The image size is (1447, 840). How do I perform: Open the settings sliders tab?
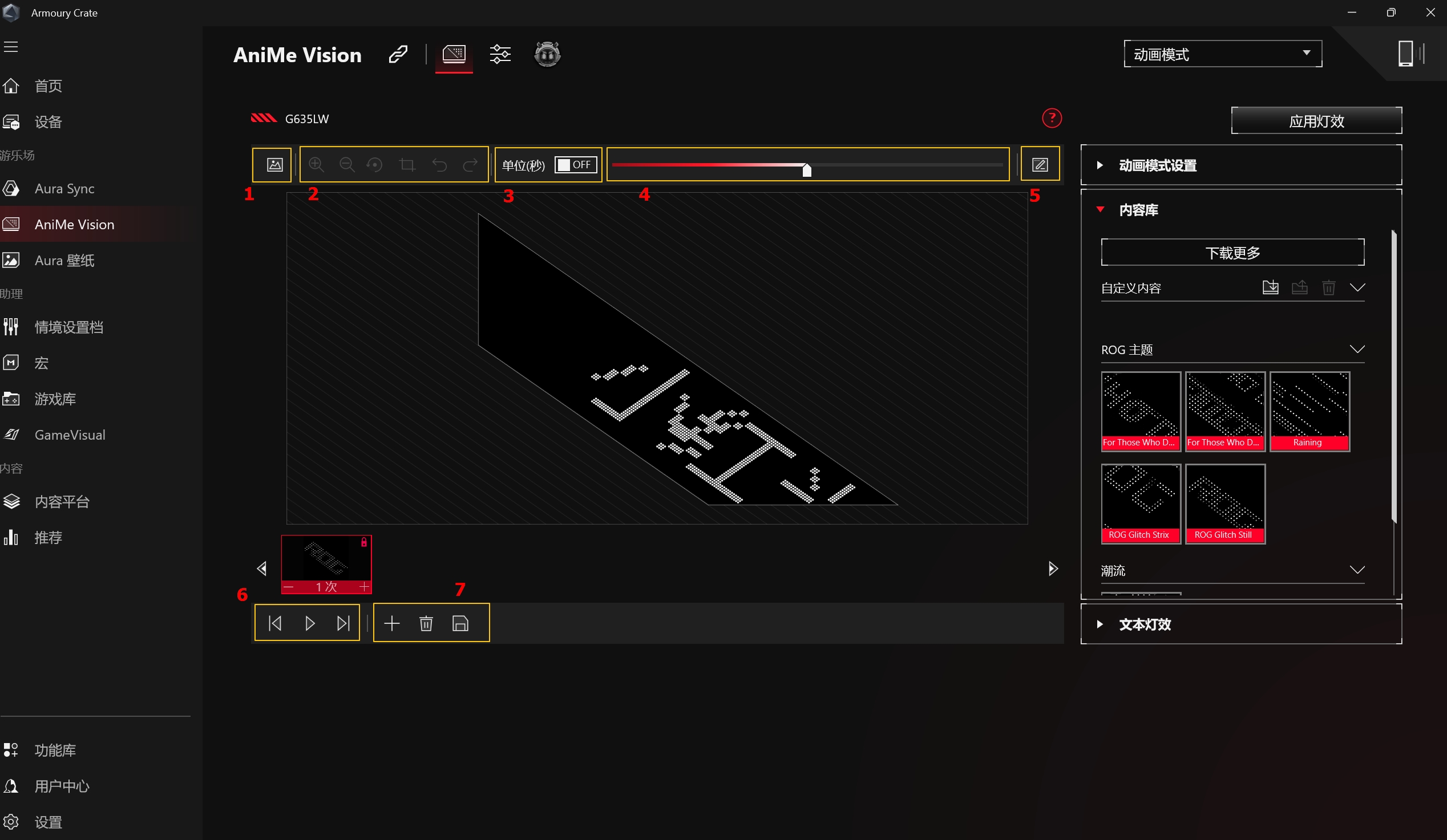click(x=500, y=55)
